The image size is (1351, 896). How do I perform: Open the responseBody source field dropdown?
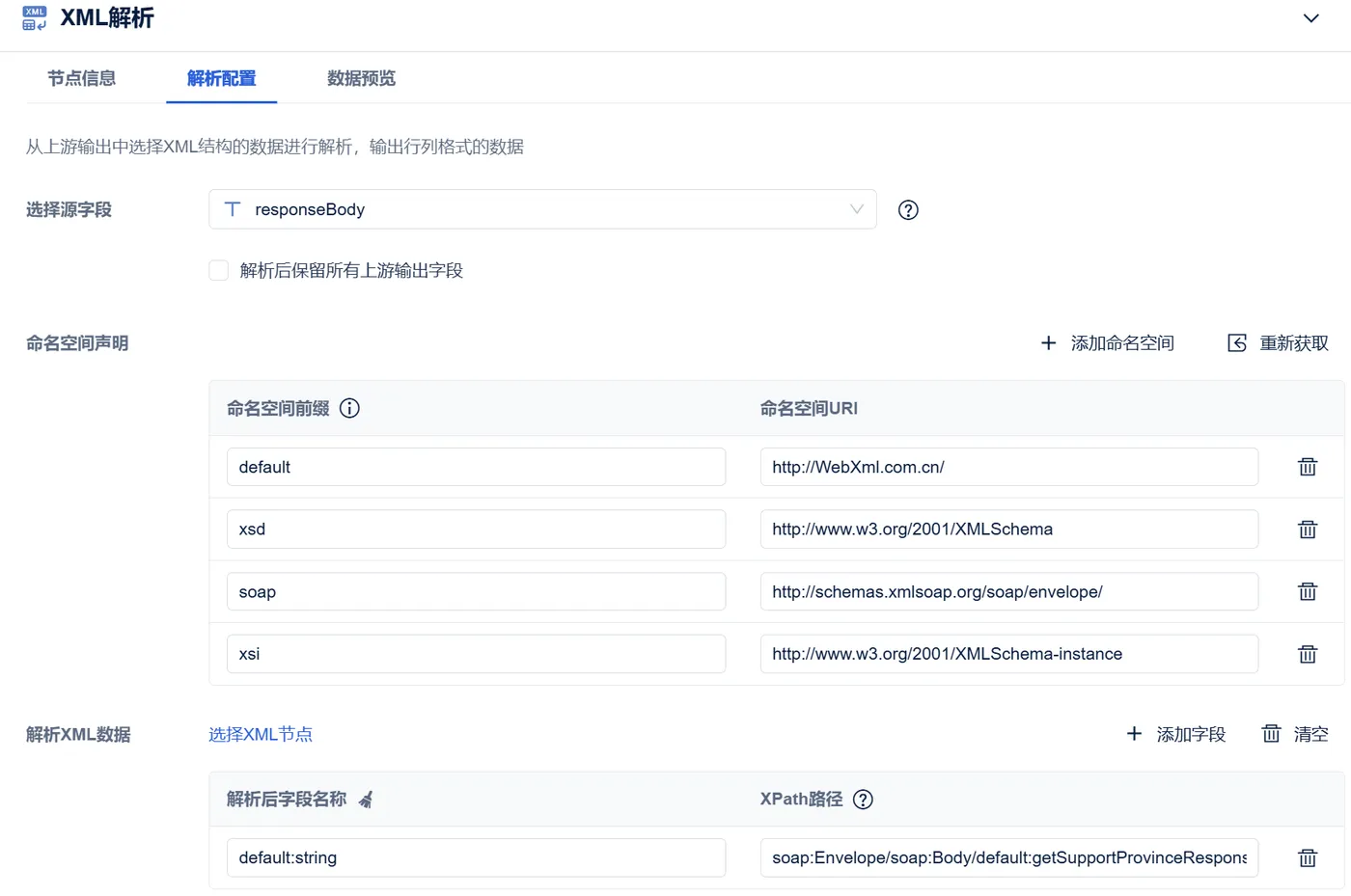pos(542,209)
